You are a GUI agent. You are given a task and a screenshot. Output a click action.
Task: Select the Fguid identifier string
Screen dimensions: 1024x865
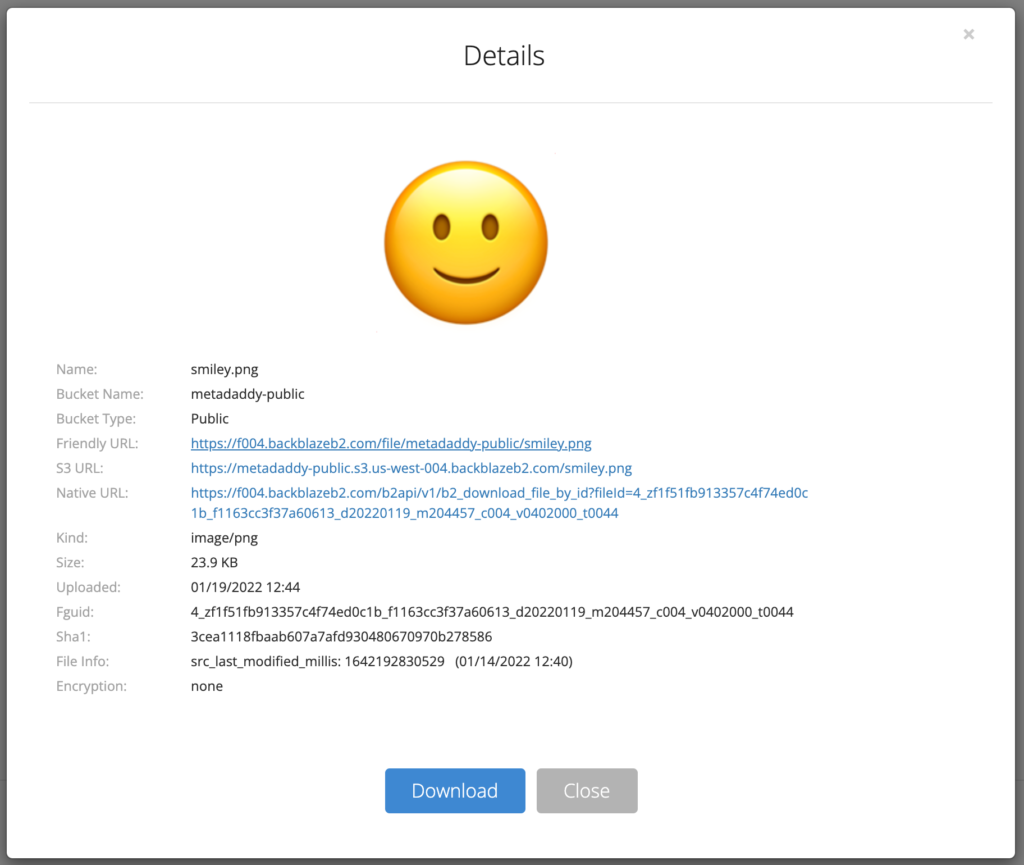point(492,611)
